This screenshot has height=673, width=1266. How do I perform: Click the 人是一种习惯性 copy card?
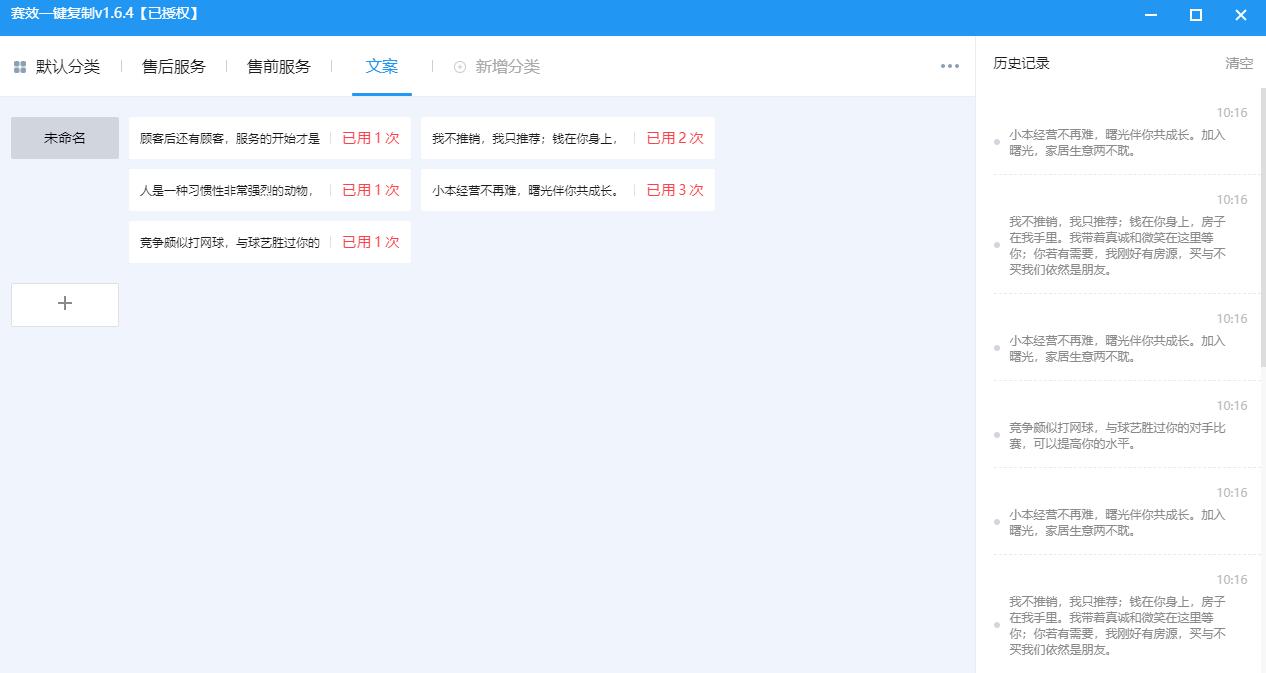230,189
